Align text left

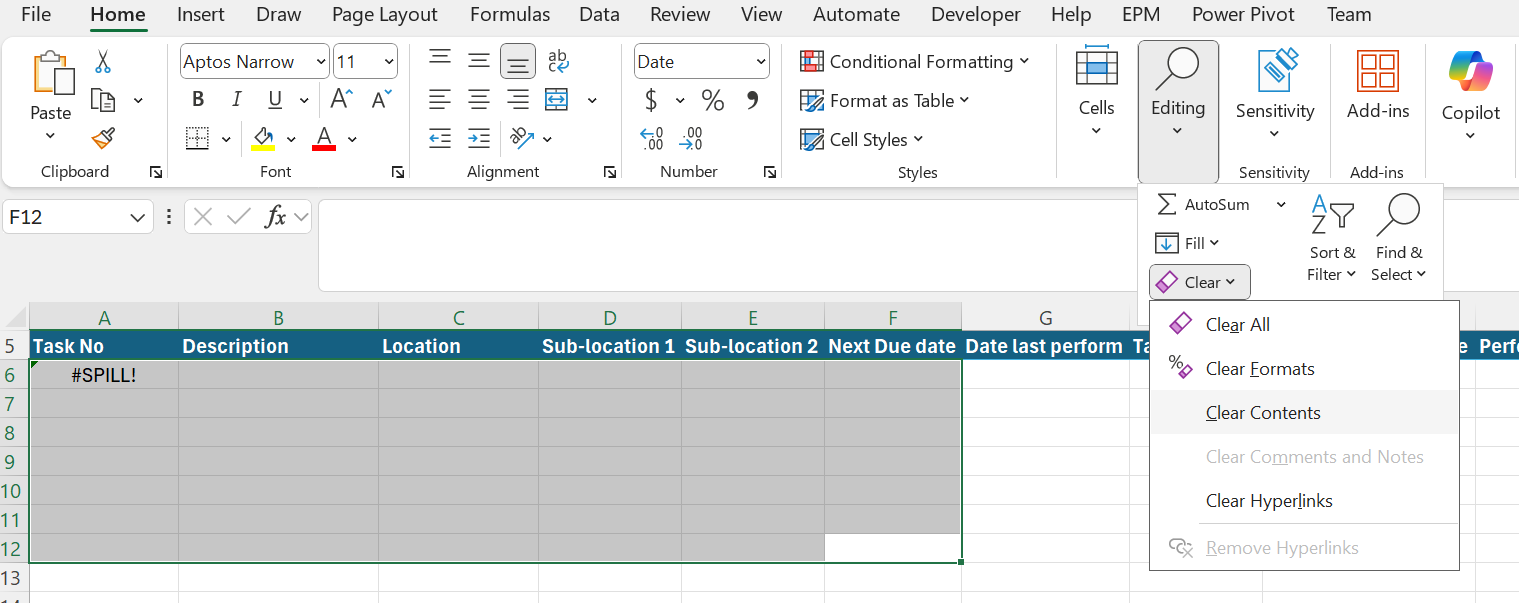440,100
